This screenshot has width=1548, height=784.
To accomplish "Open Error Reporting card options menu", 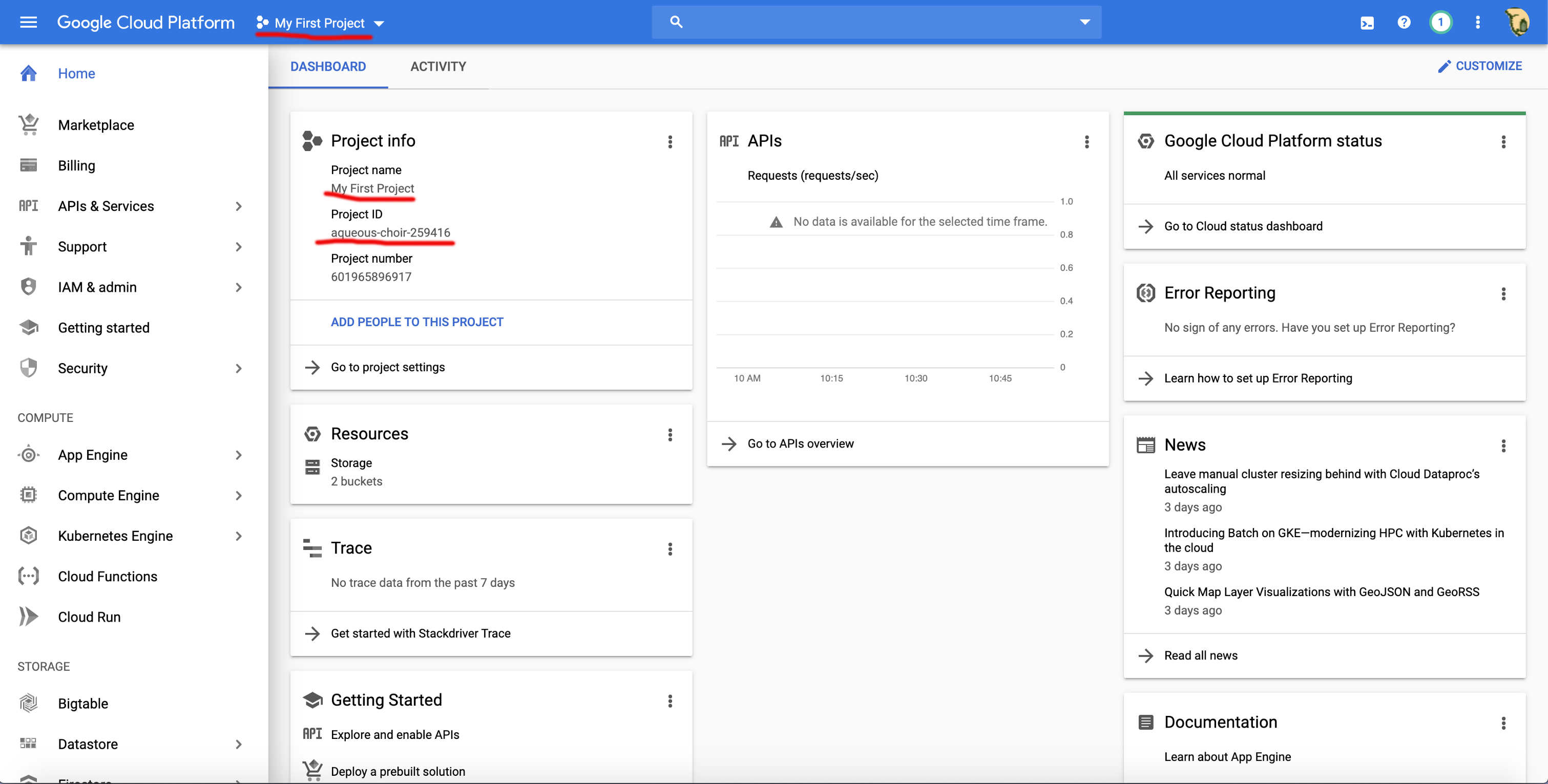I will (x=1503, y=294).
